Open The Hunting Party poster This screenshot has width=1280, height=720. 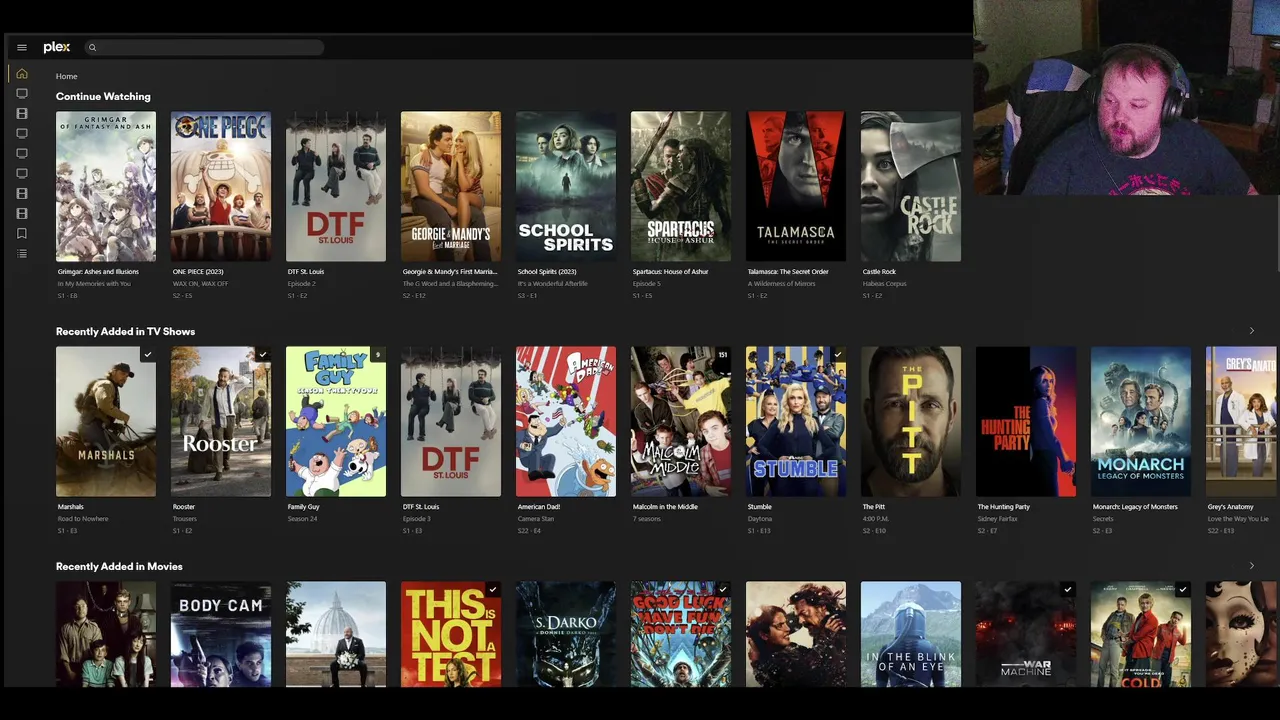pos(1026,421)
